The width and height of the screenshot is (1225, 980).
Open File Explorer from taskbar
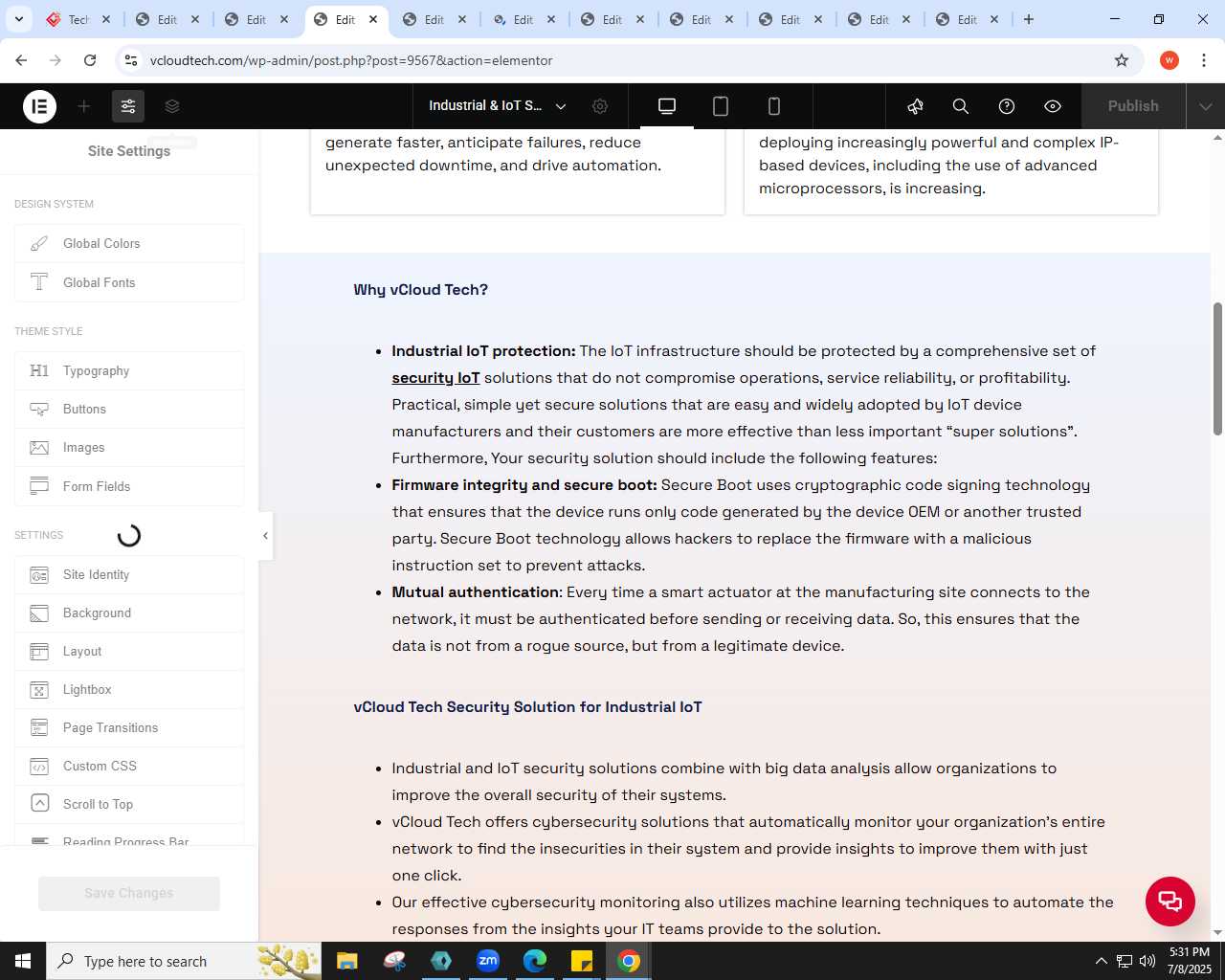(347, 961)
